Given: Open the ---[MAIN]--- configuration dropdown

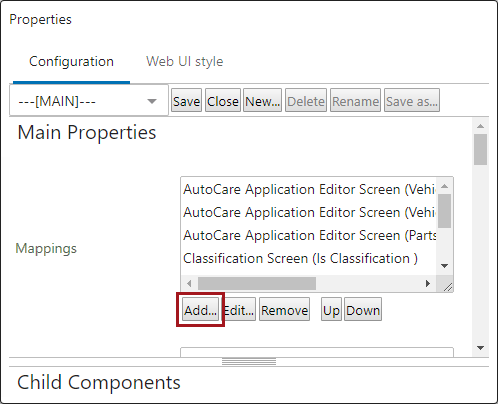Looking at the screenshot, I should click(89, 101).
